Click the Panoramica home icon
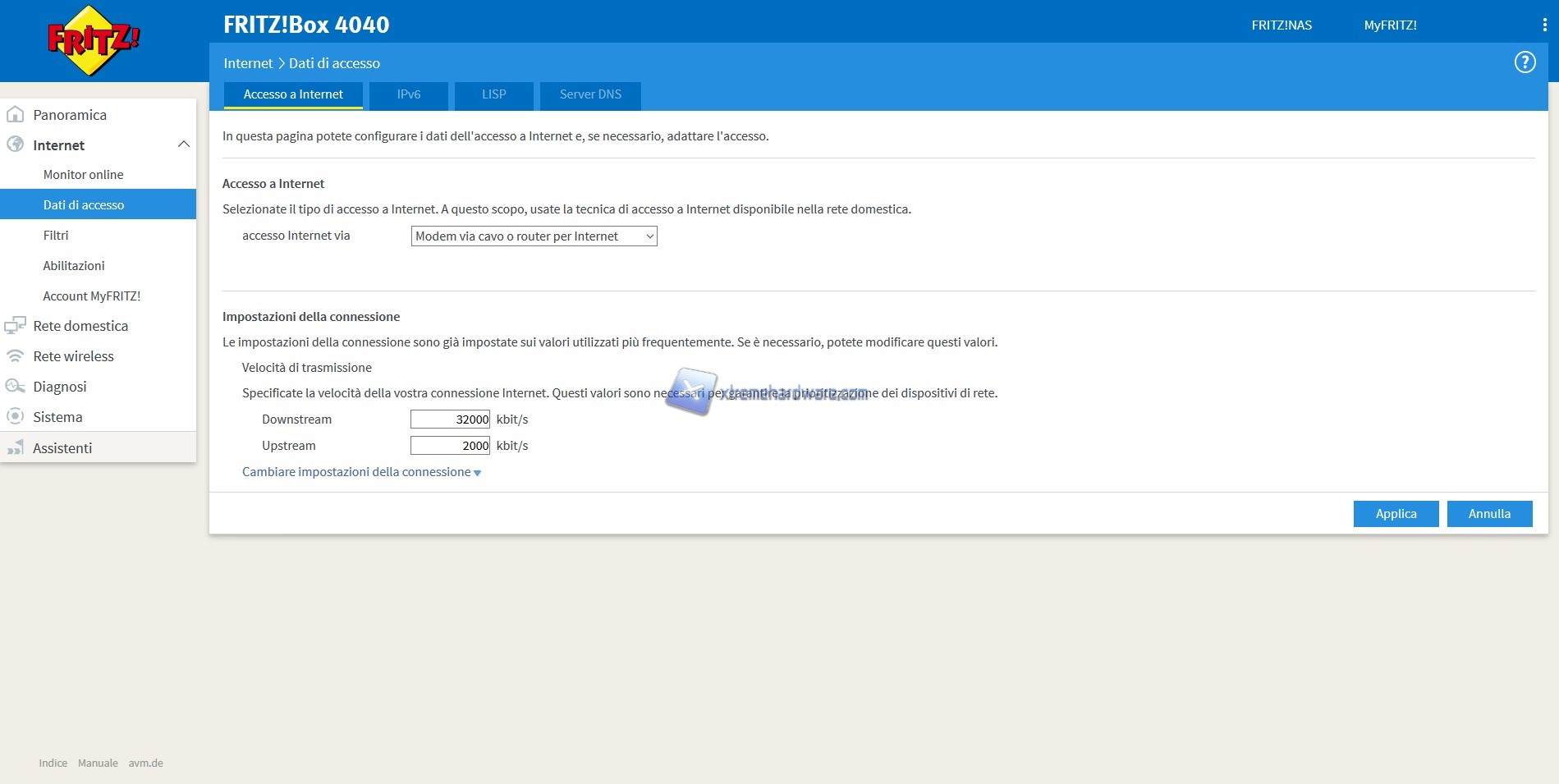The height and width of the screenshot is (784, 1559). 15,115
